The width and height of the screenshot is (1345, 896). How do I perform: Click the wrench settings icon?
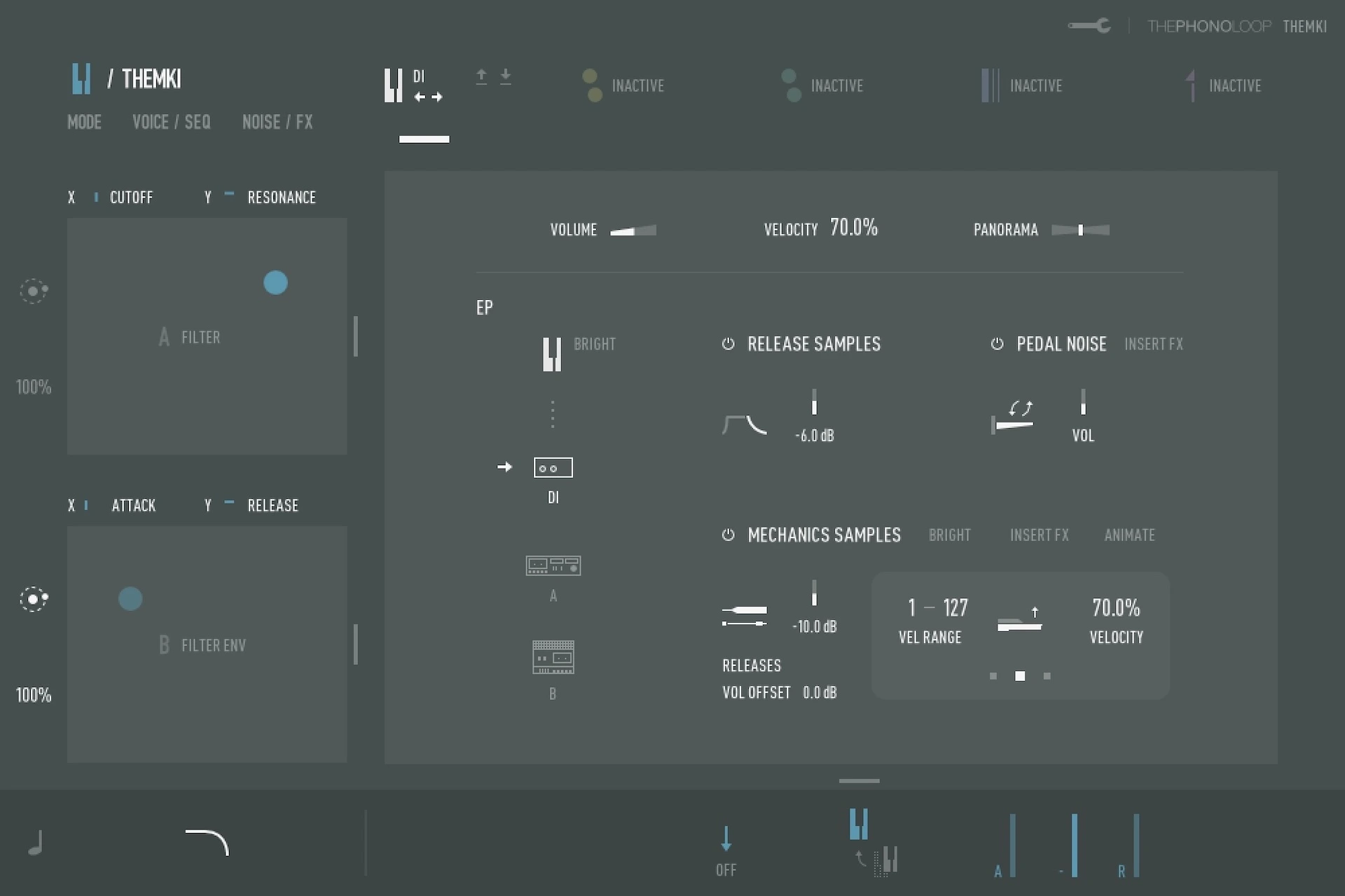1089,26
